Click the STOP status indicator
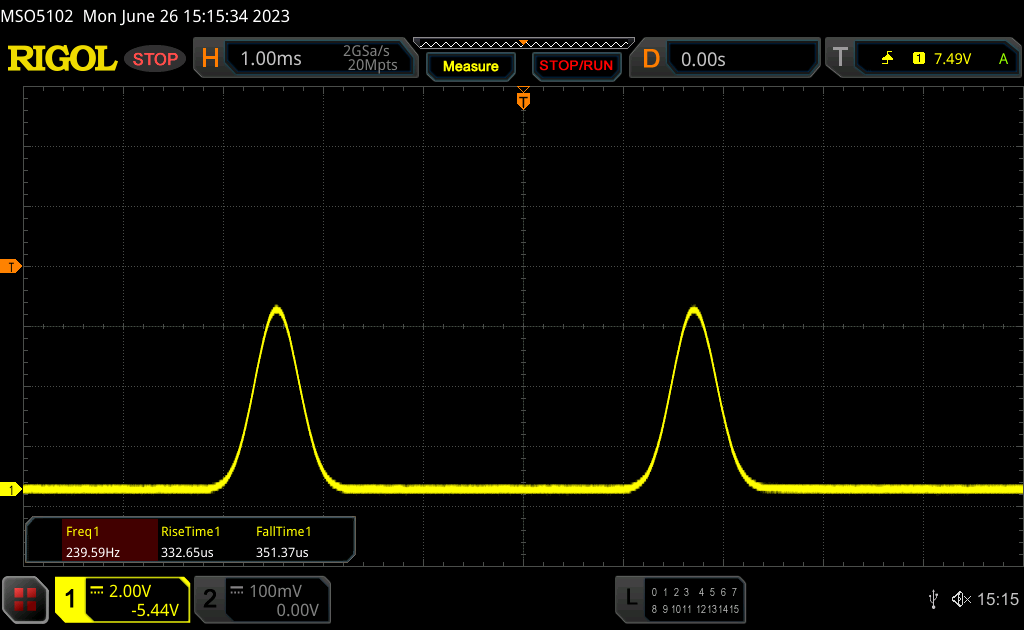Image resolution: width=1024 pixels, height=630 pixels. (155, 59)
